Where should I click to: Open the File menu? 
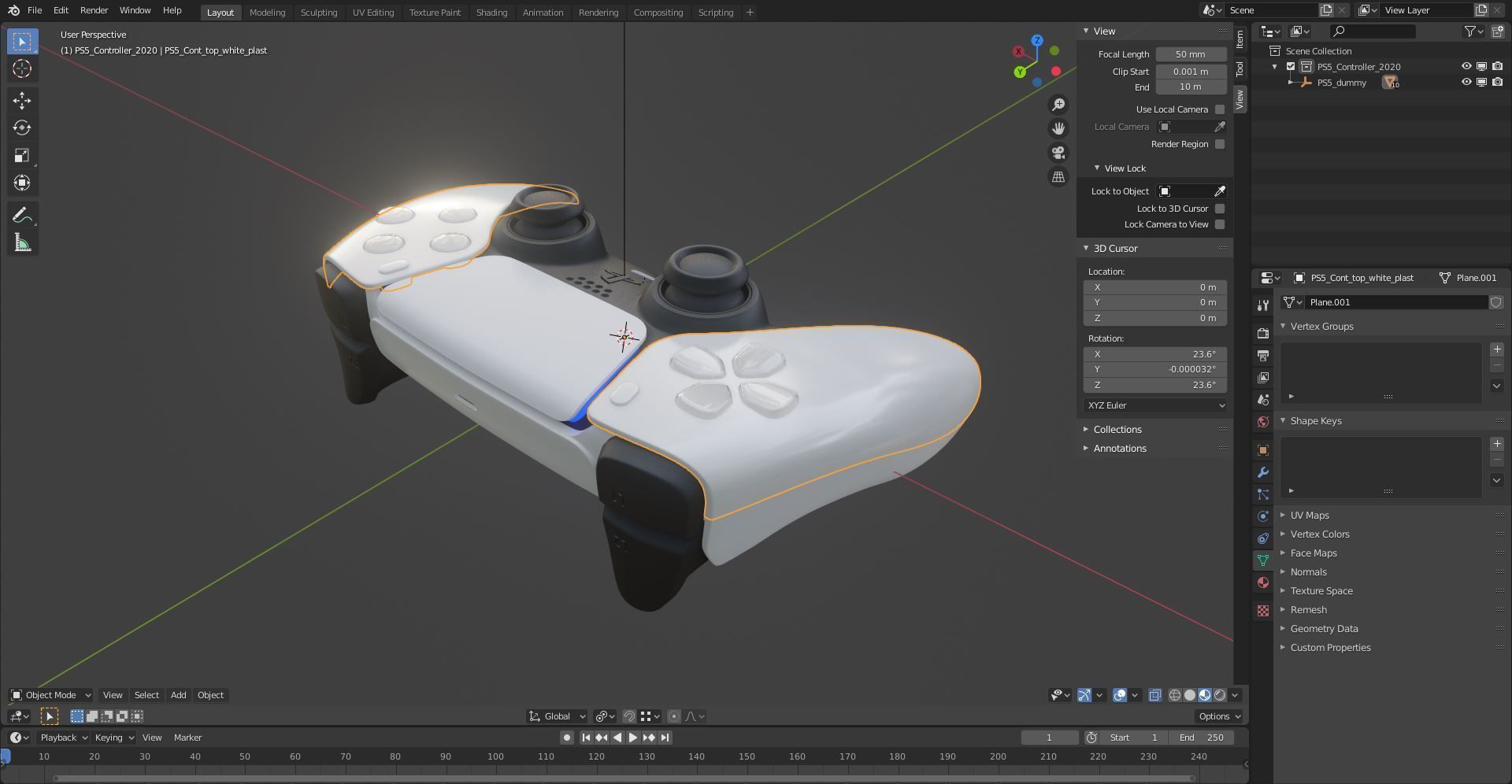(x=35, y=10)
